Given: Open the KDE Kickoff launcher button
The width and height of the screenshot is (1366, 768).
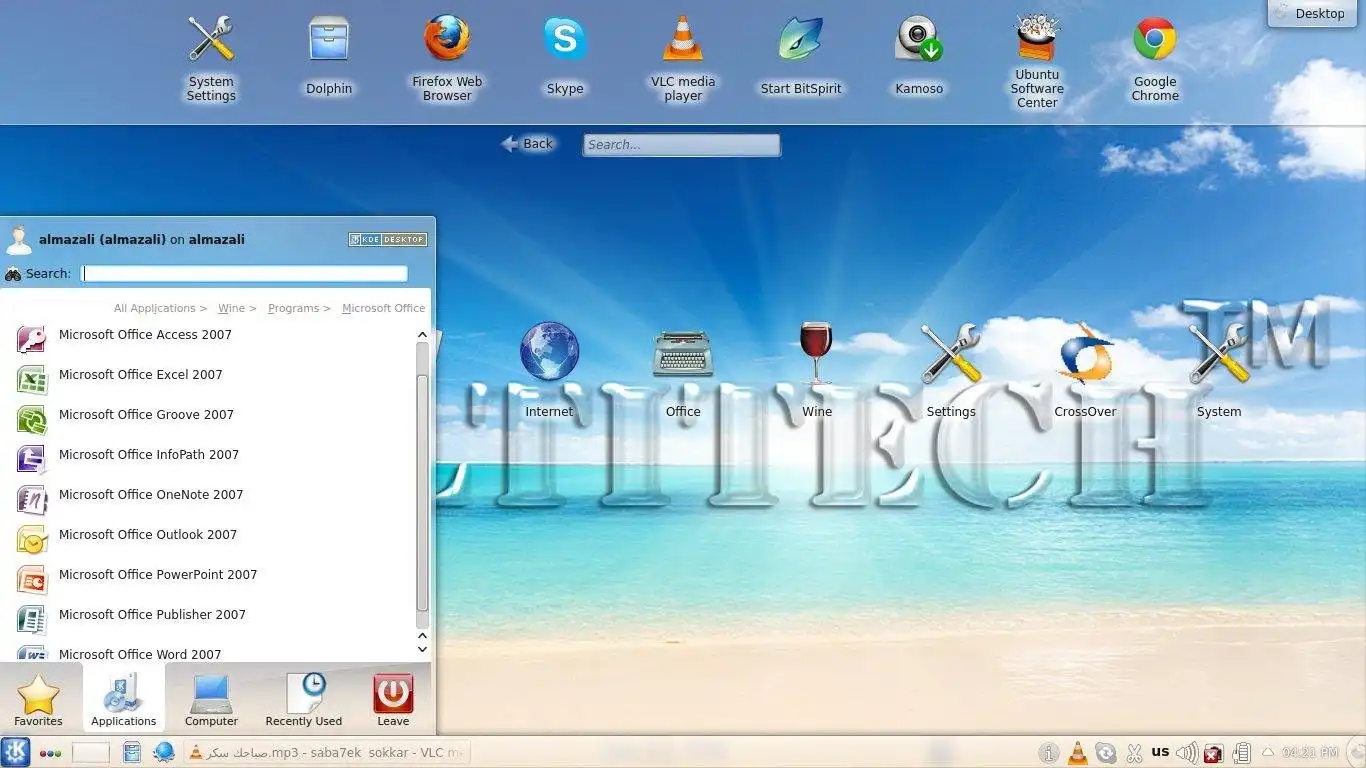Looking at the screenshot, I should (15, 752).
